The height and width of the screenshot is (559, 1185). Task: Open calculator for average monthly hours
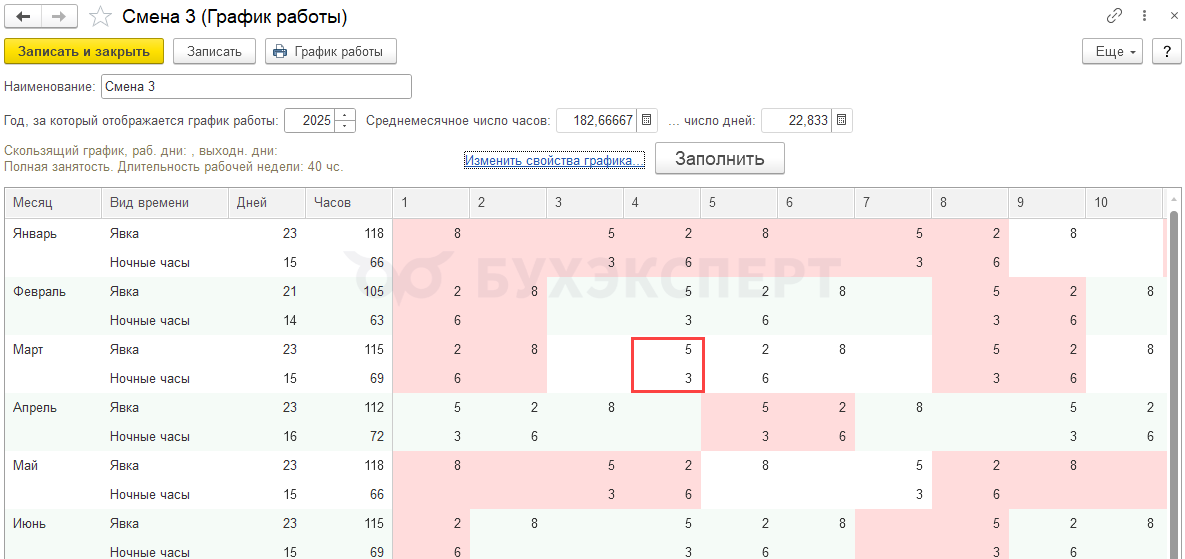tap(647, 120)
